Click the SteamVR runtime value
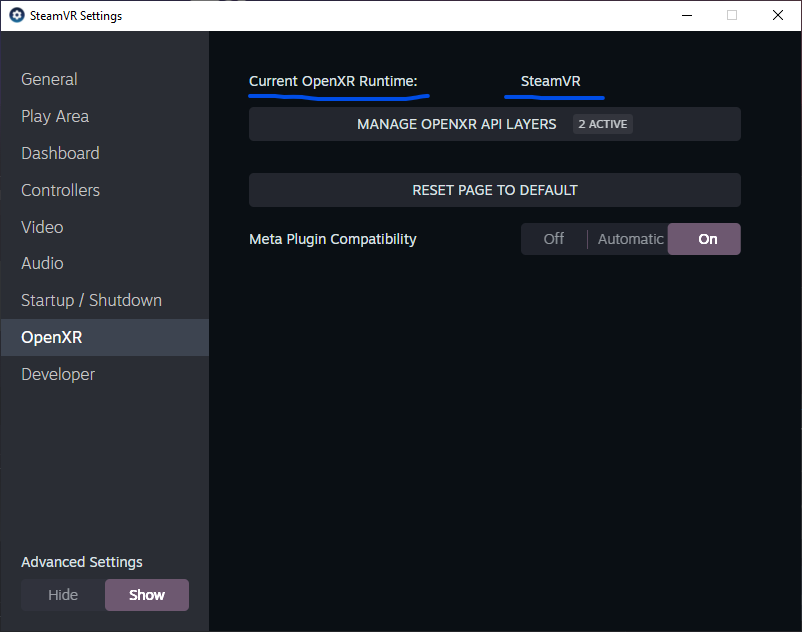 click(x=550, y=81)
